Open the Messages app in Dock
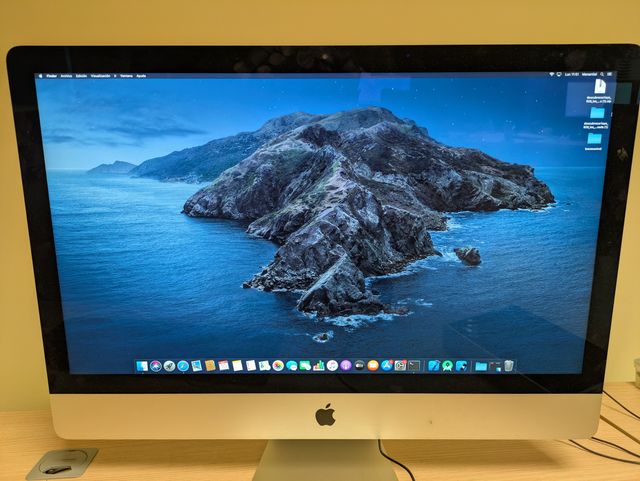 (292, 366)
